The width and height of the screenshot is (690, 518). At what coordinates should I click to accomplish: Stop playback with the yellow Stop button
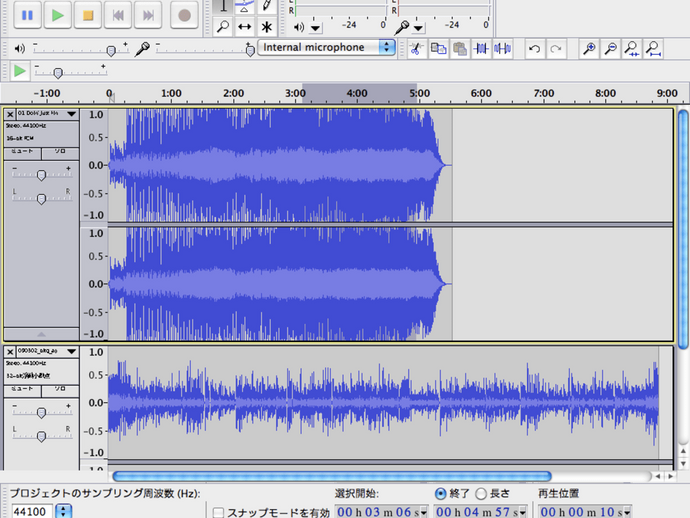(x=88, y=15)
